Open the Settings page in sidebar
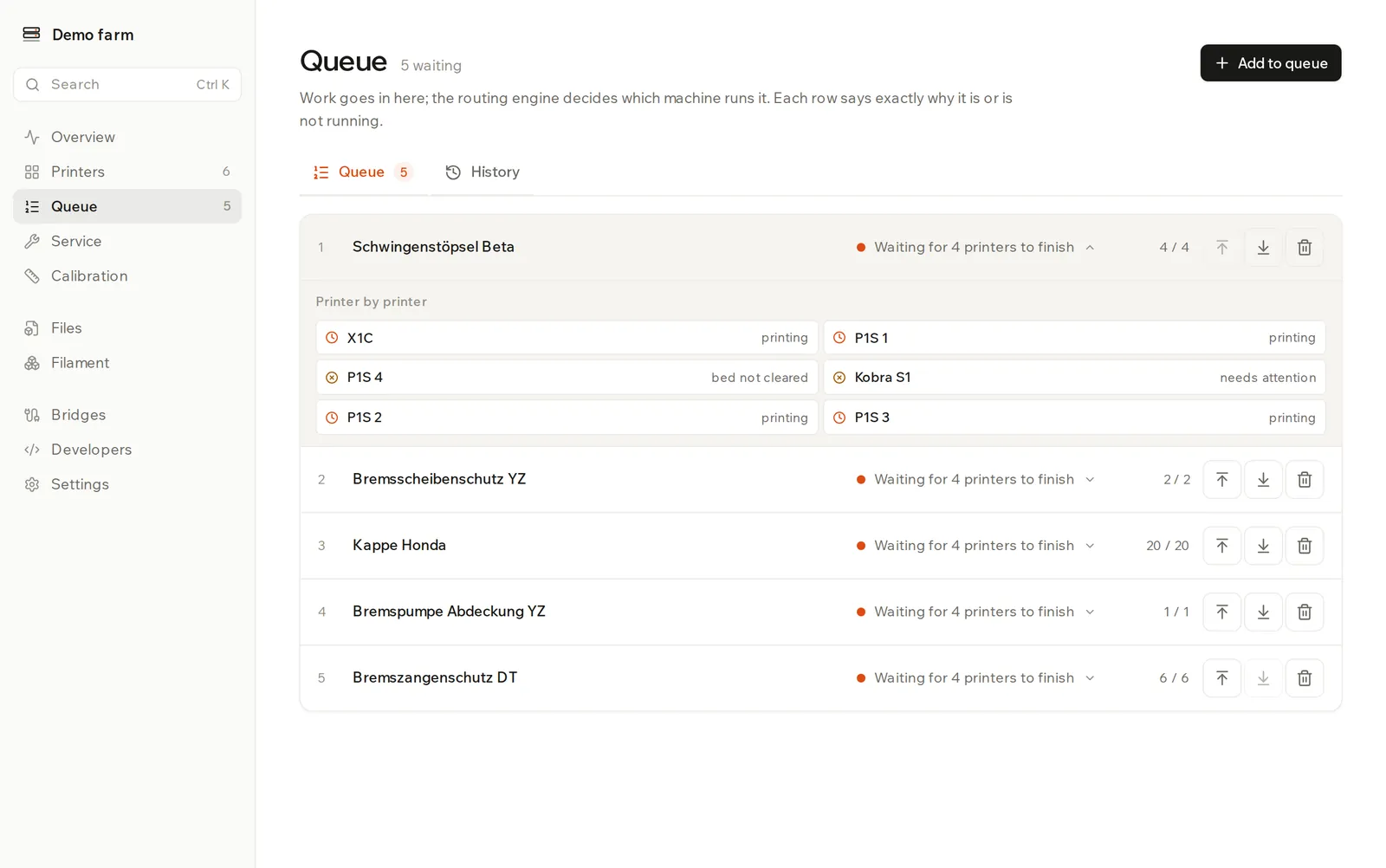Viewport: 1386px width, 868px height. [x=127, y=483]
